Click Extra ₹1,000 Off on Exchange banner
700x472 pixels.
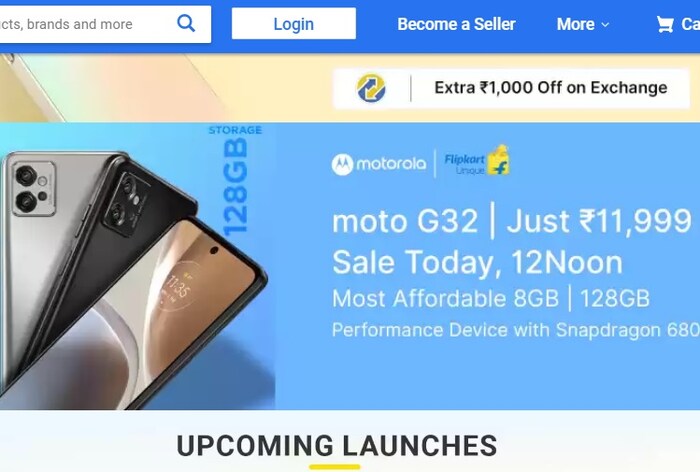pyautogui.click(x=512, y=88)
